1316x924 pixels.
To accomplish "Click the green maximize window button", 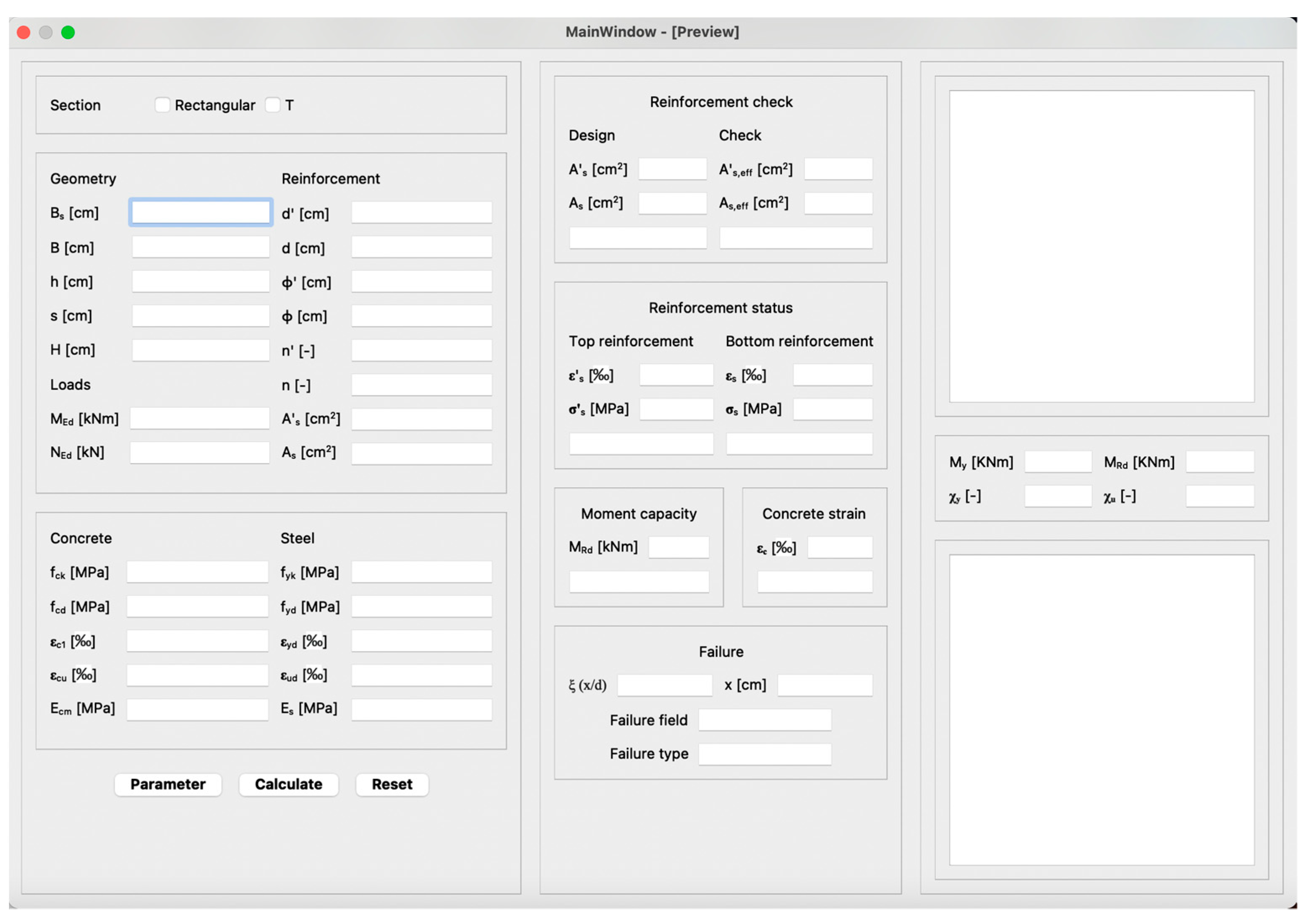I will pos(68,32).
